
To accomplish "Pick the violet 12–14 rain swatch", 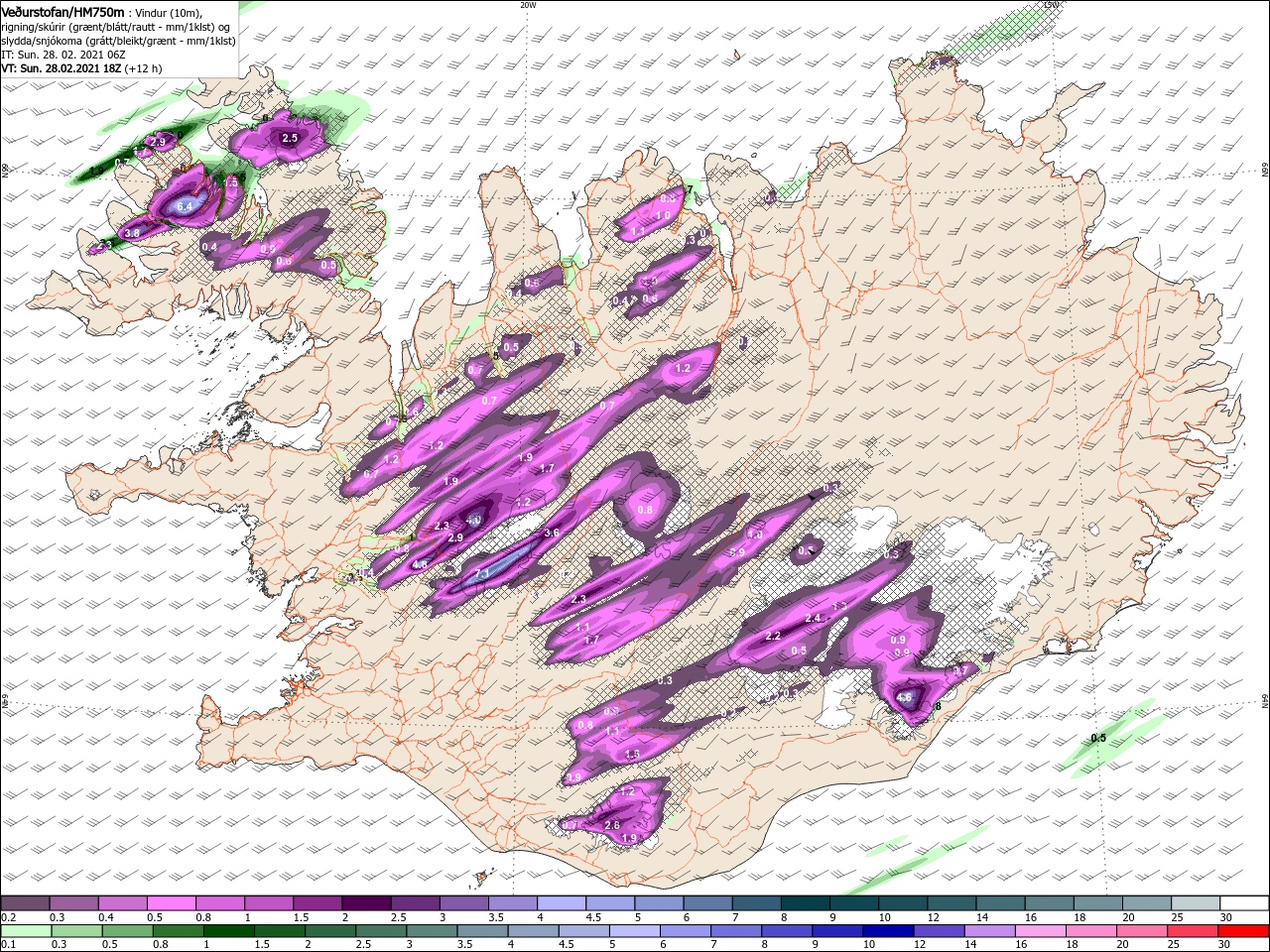I will pos(938,931).
